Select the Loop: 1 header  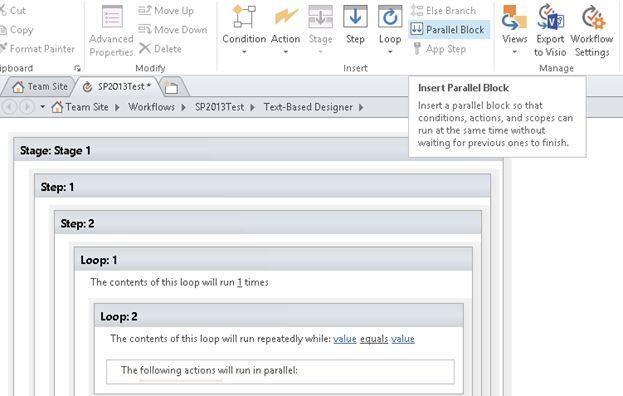pos(273,260)
